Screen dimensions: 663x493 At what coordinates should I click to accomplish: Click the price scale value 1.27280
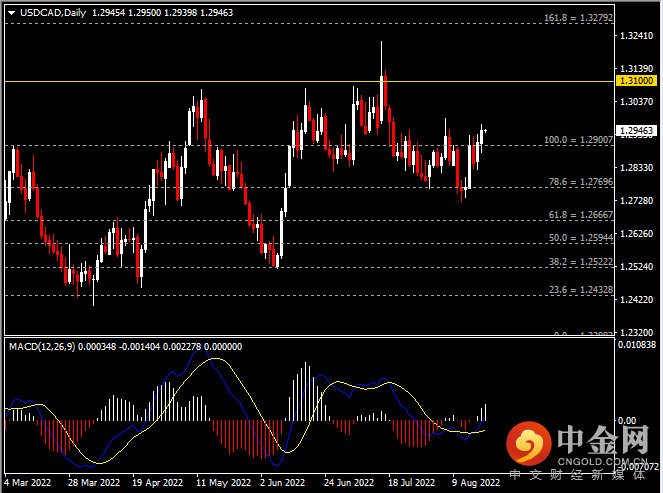point(636,200)
